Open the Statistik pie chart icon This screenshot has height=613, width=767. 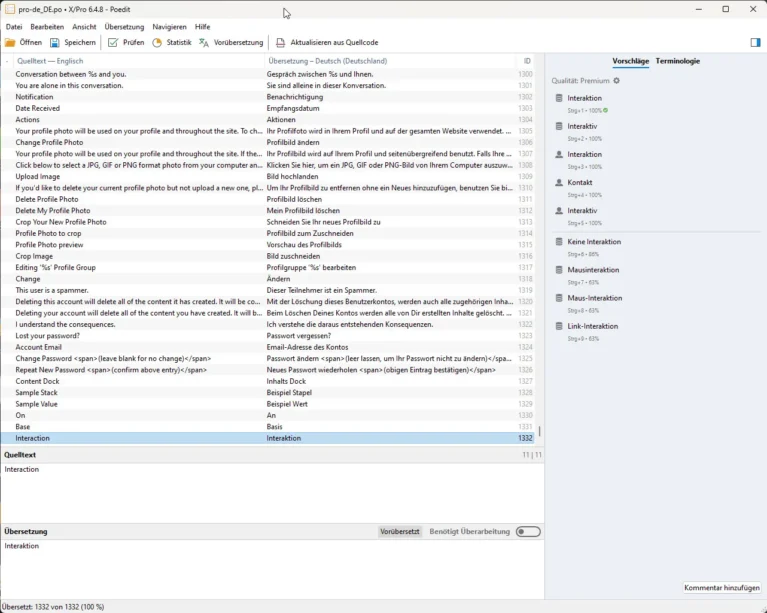coord(157,43)
